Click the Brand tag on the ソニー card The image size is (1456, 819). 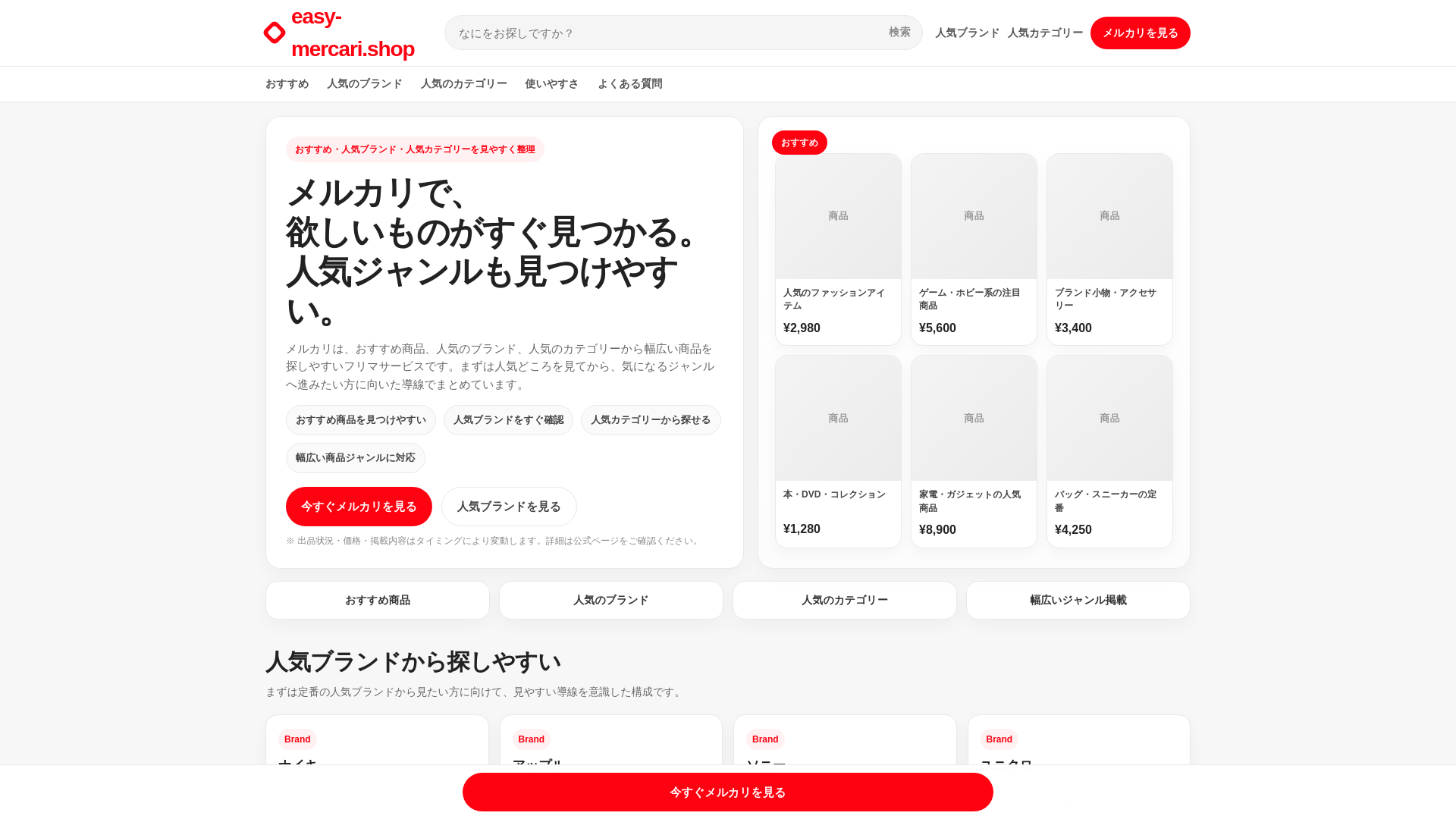pos(765,739)
